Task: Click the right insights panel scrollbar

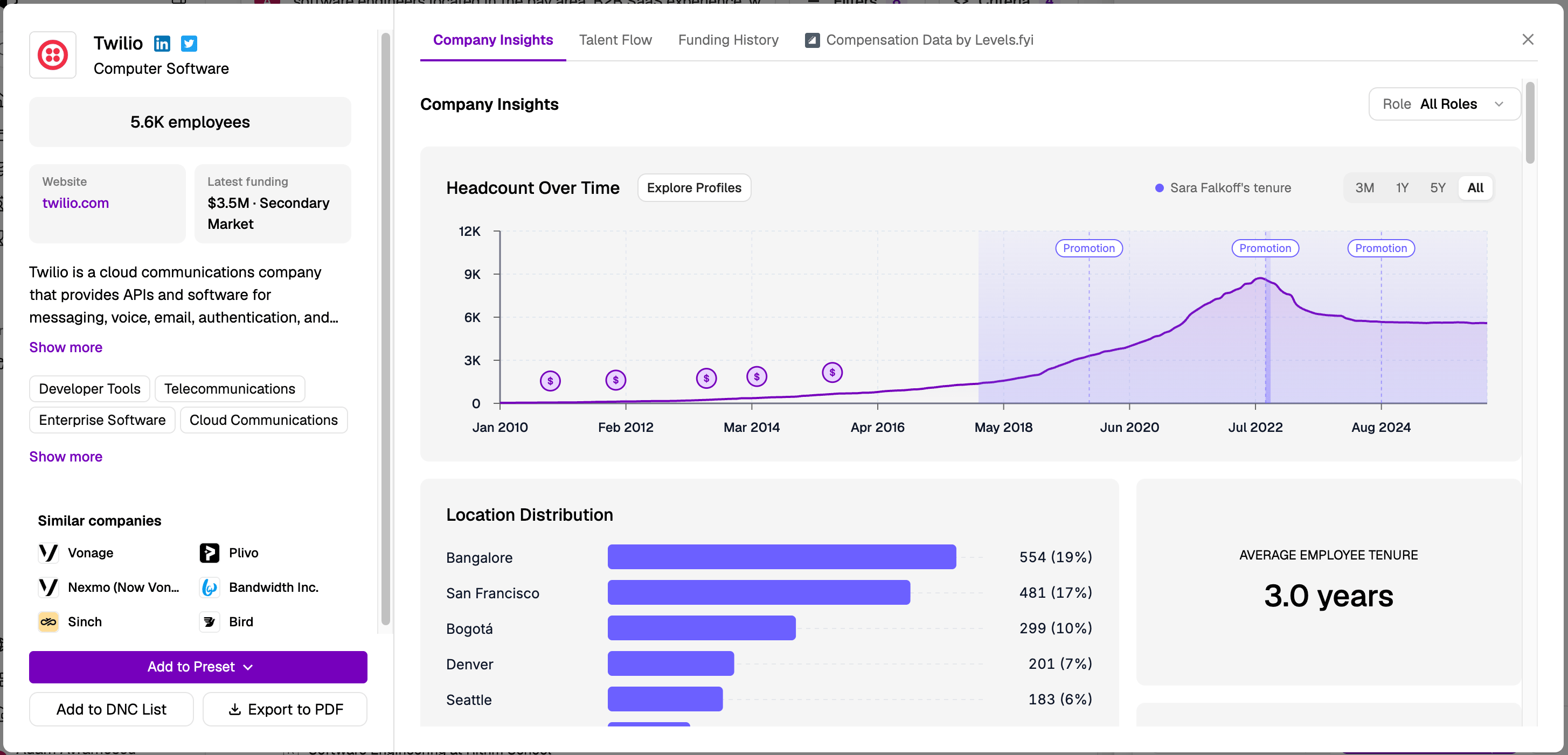Action: tap(1530, 122)
